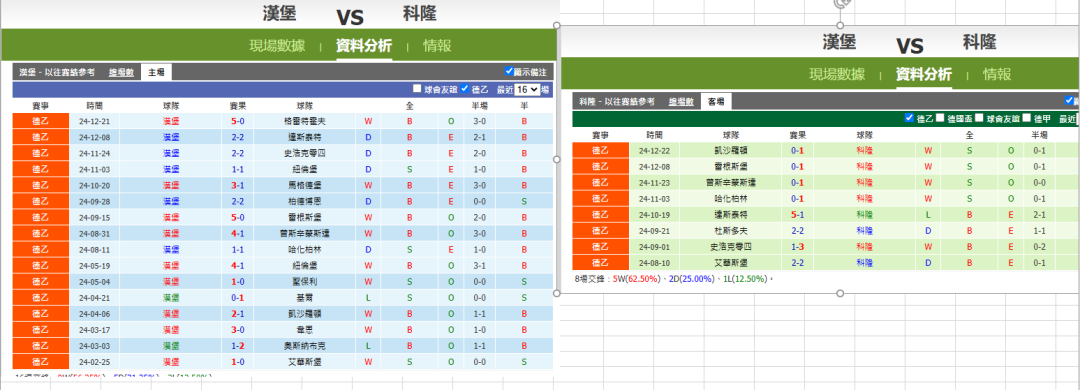Screen dimensions: 1080x390
Task: Click 半場 column header in right panel
Action: tap(1039, 135)
